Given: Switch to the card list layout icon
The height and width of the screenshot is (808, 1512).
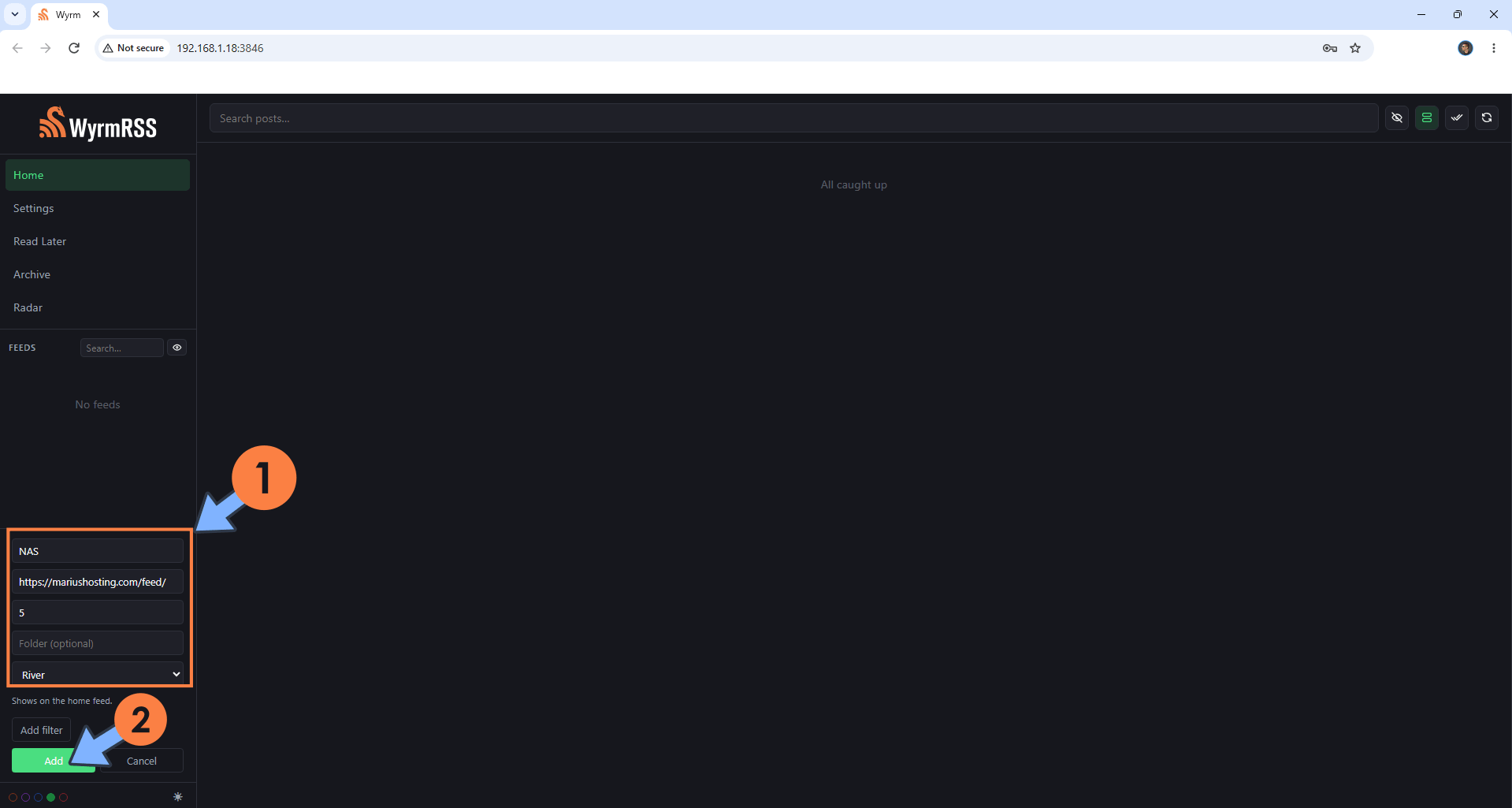Looking at the screenshot, I should pyautogui.click(x=1427, y=118).
